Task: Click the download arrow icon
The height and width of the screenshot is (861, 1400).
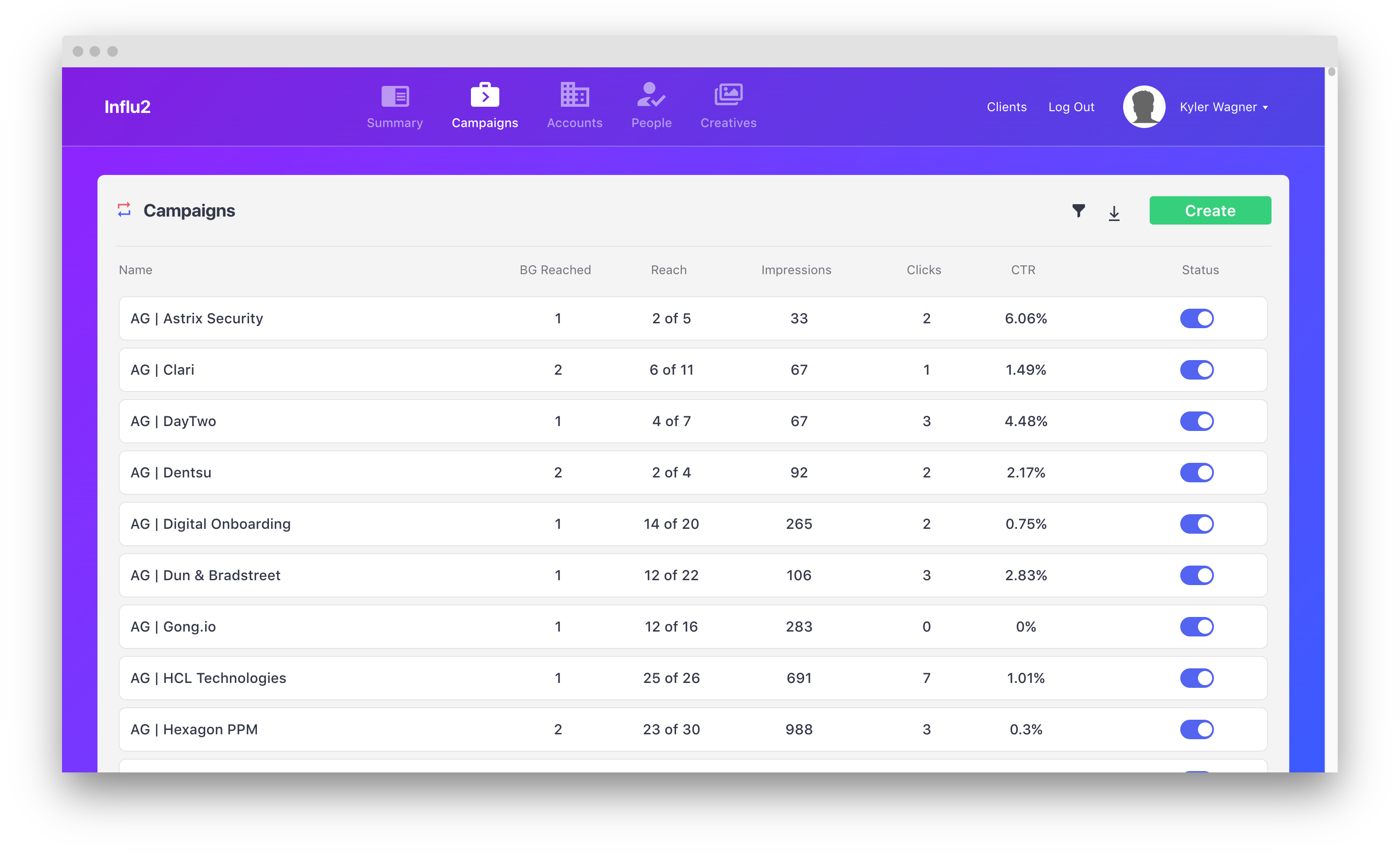Action: (1114, 213)
